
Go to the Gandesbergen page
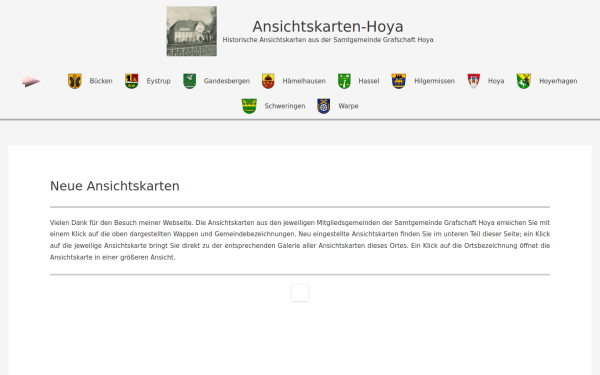[x=227, y=81]
